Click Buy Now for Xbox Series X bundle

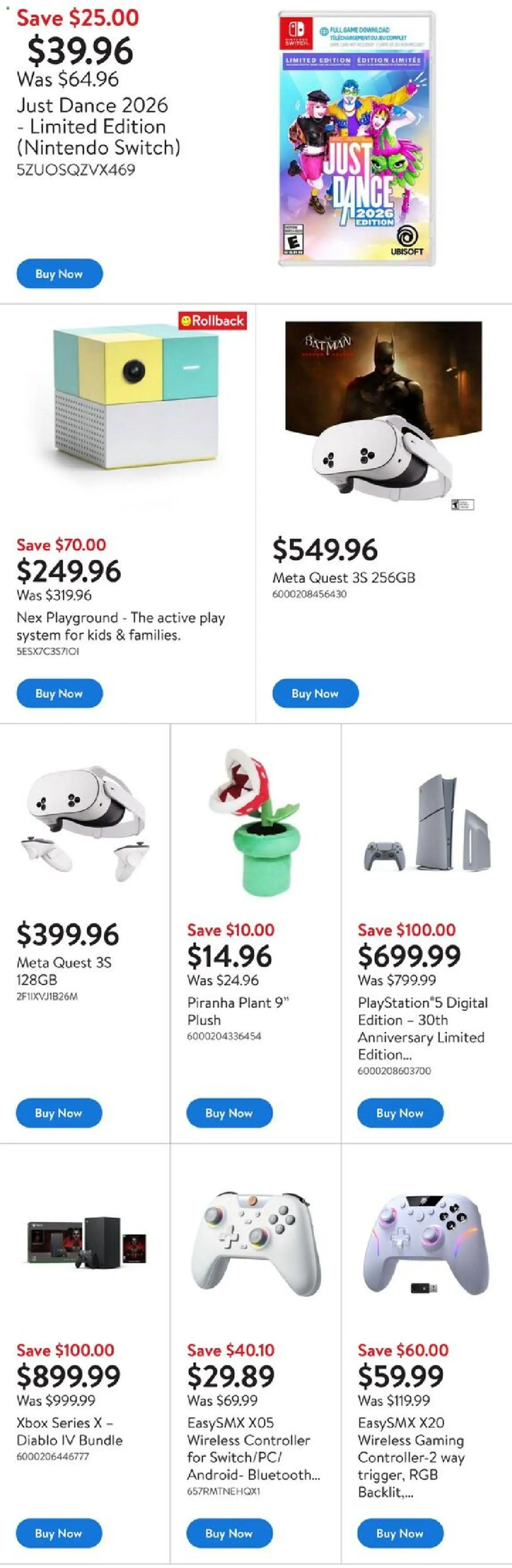[x=59, y=1534]
